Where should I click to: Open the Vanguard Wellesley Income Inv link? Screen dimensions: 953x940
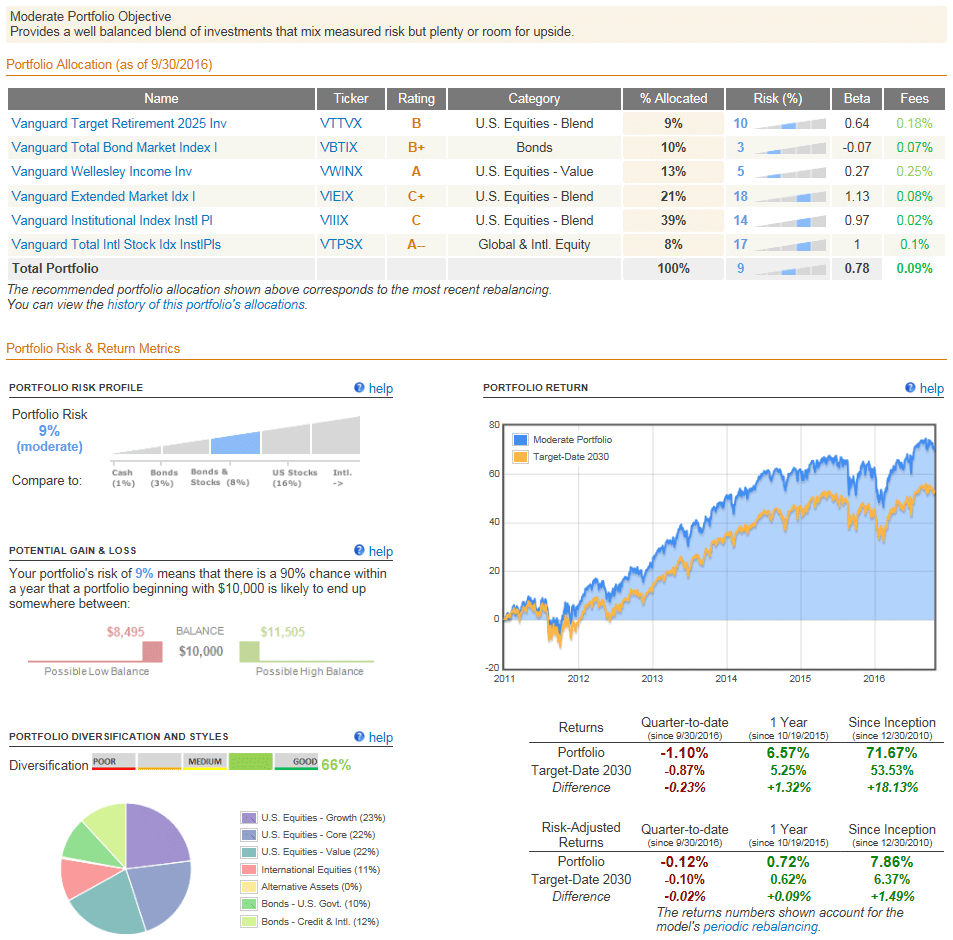[101, 172]
